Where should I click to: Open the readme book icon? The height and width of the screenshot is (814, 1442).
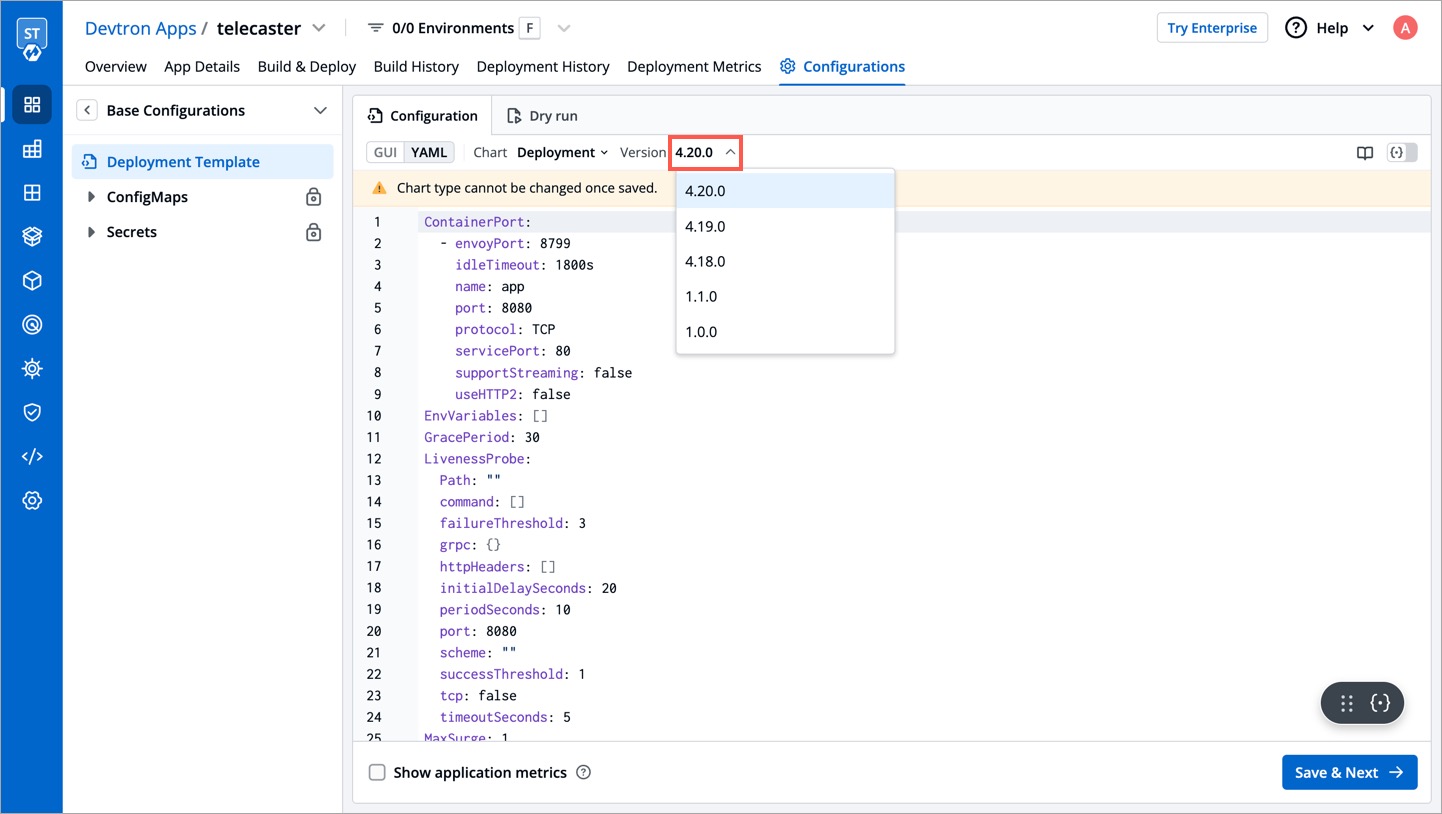coord(1364,153)
